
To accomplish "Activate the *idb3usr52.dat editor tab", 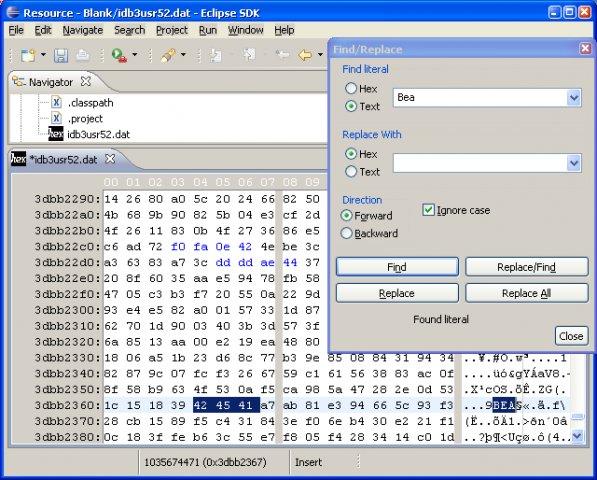I will click(63, 159).
